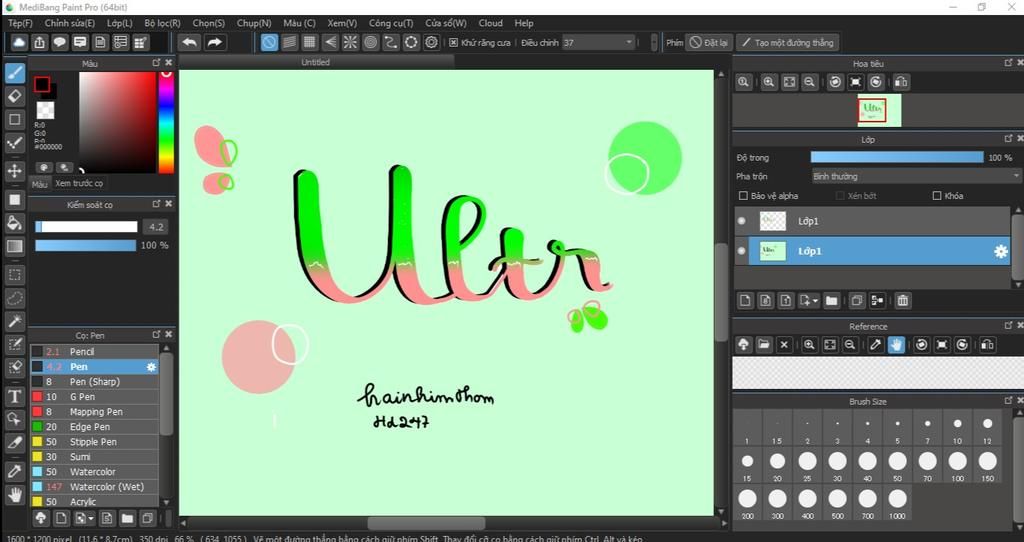Open the Điều chỉnh value dropdown
The width and height of the screenshot is (1024, 542).
pos(598,42)
